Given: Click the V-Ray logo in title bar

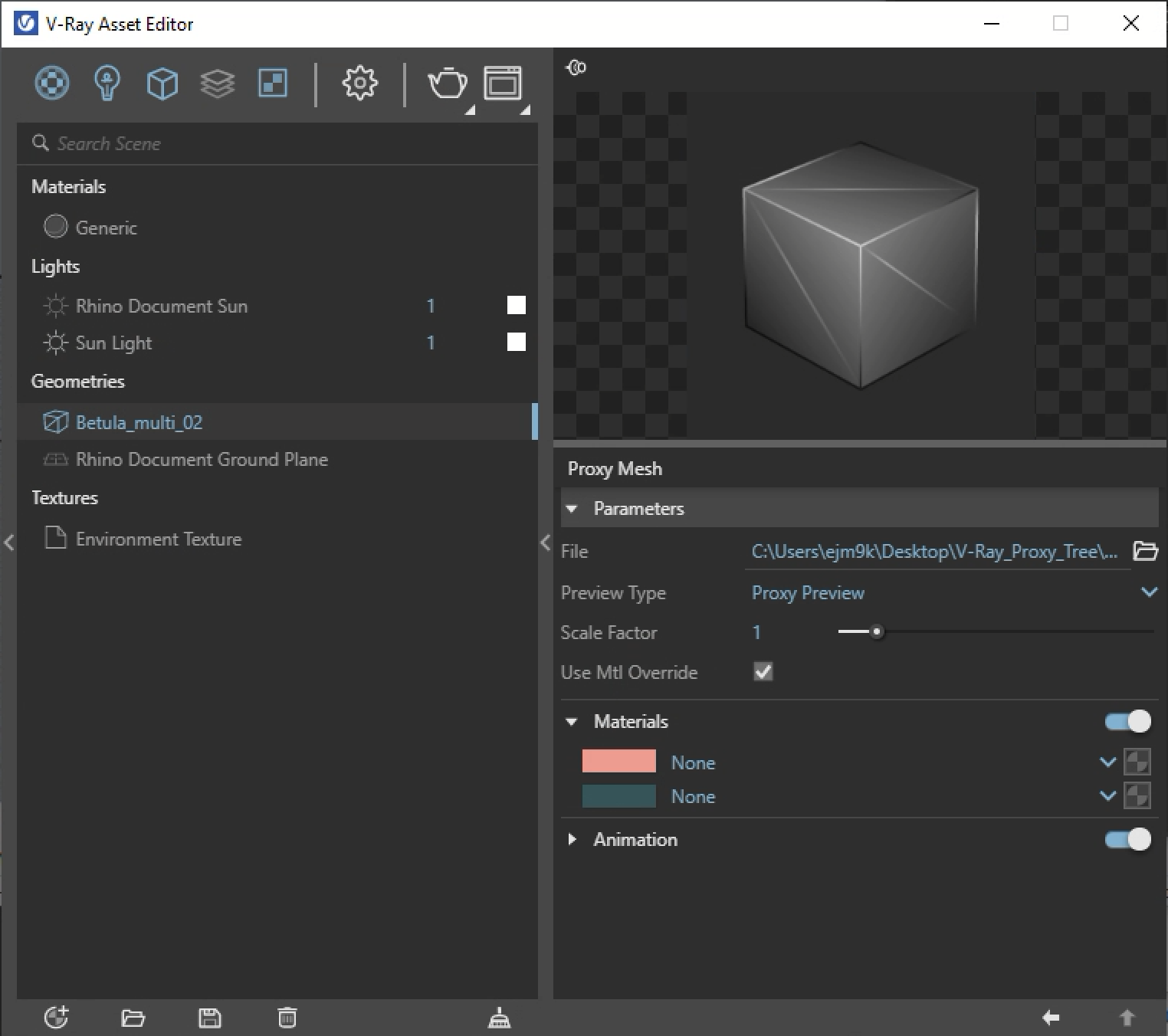Looking at the screenshot, I should click(25, 24).
